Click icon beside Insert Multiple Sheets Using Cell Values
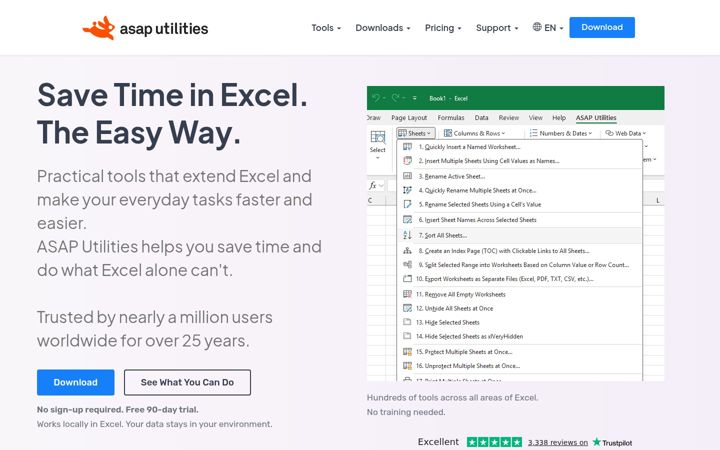The width and height of the screenshot is (720, 450). pyautogui.click(x=407, y=161)
